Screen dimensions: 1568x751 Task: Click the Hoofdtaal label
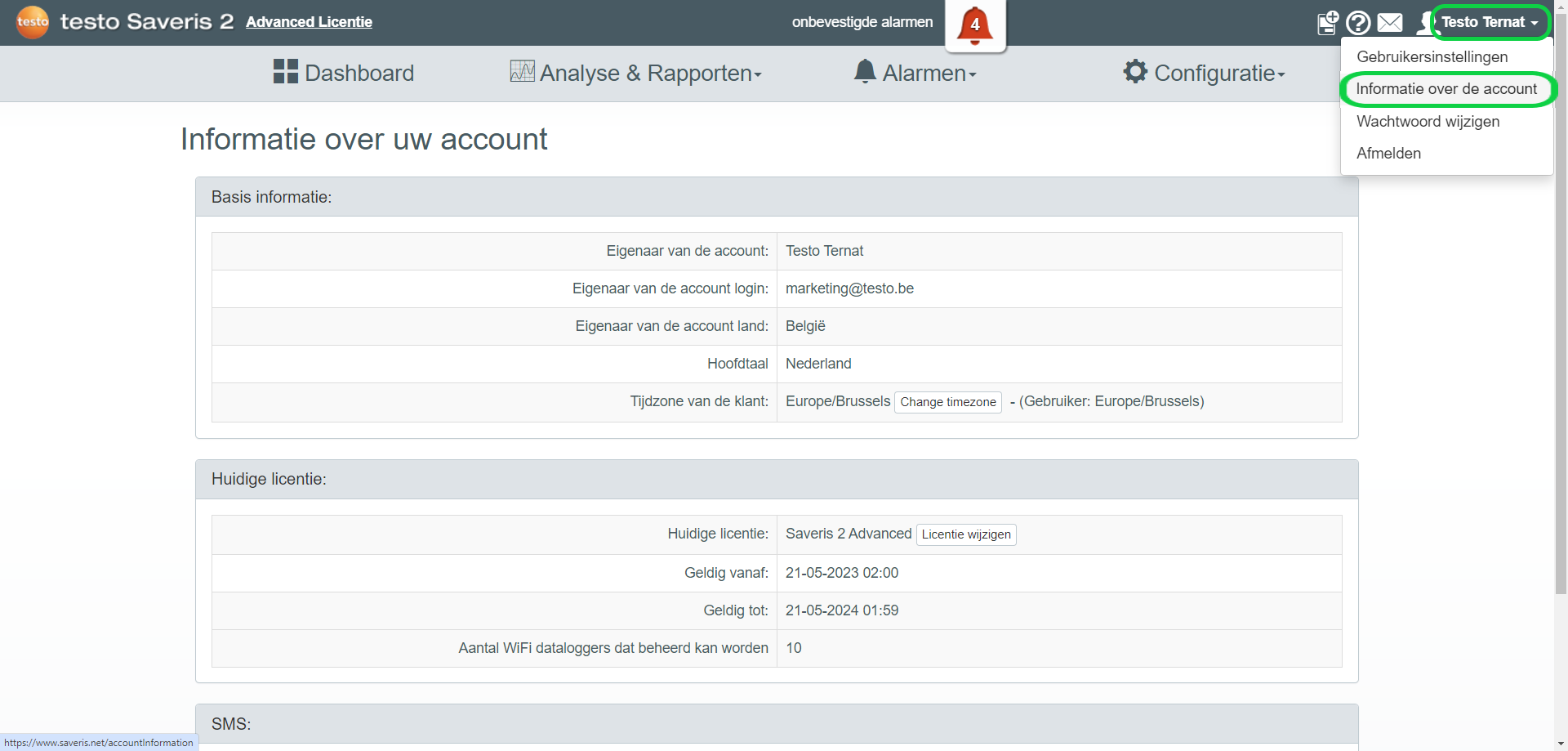[737, 364]
